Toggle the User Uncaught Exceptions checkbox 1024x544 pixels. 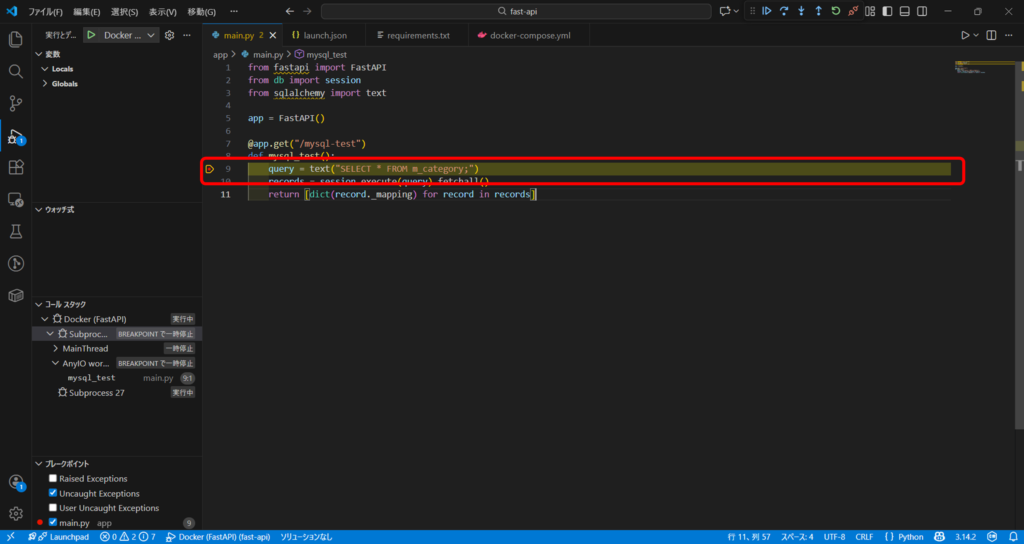(53, 508)
